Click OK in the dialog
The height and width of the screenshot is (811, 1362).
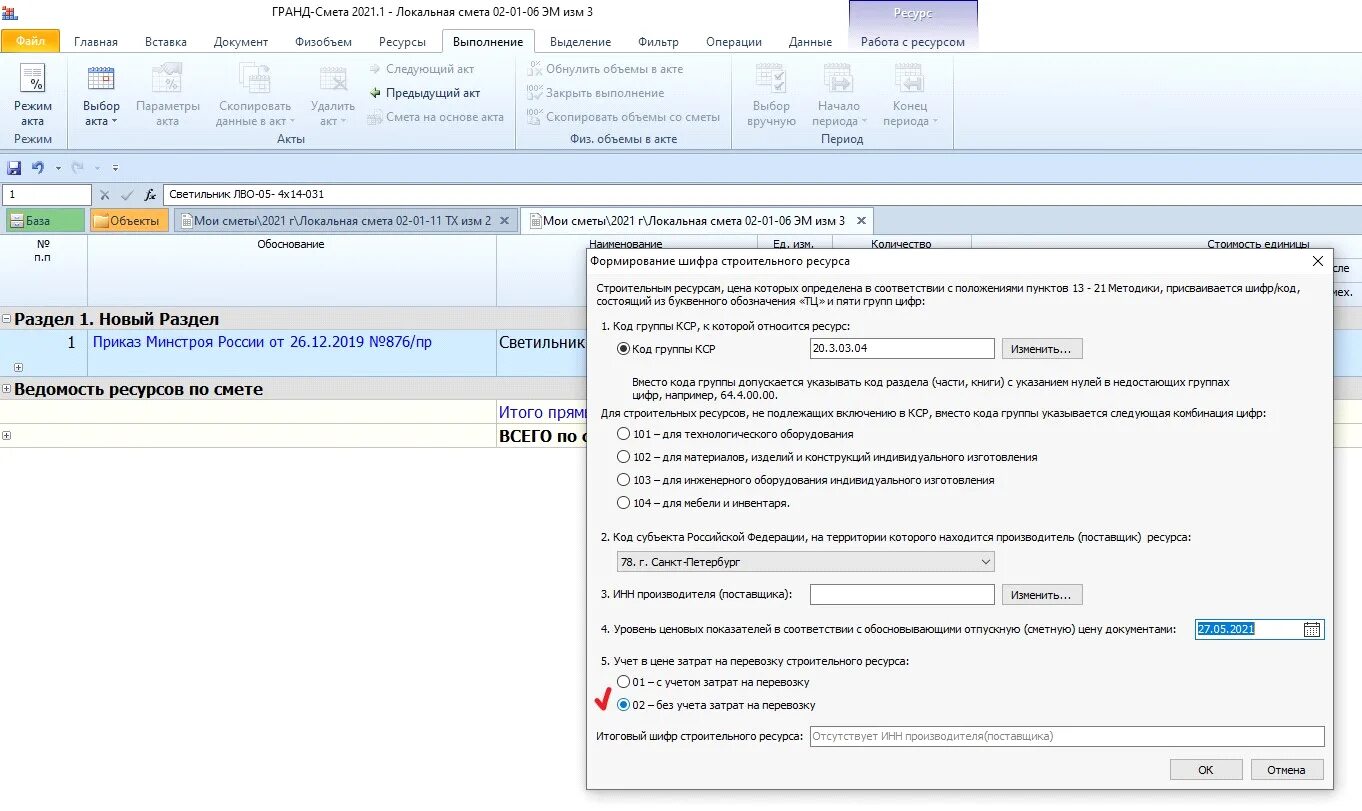(1206, 770)
